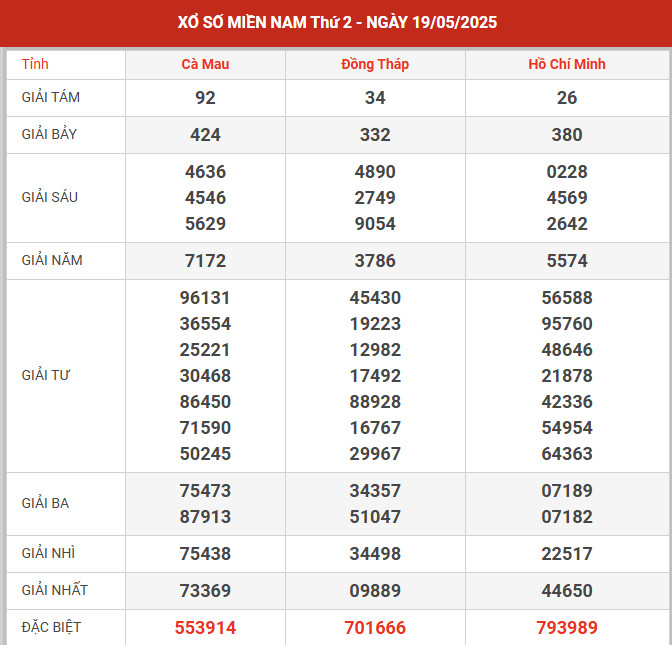Screen dimensions: 672x645
Task: Click giải tư number 48646
Action: coord(567,350)
